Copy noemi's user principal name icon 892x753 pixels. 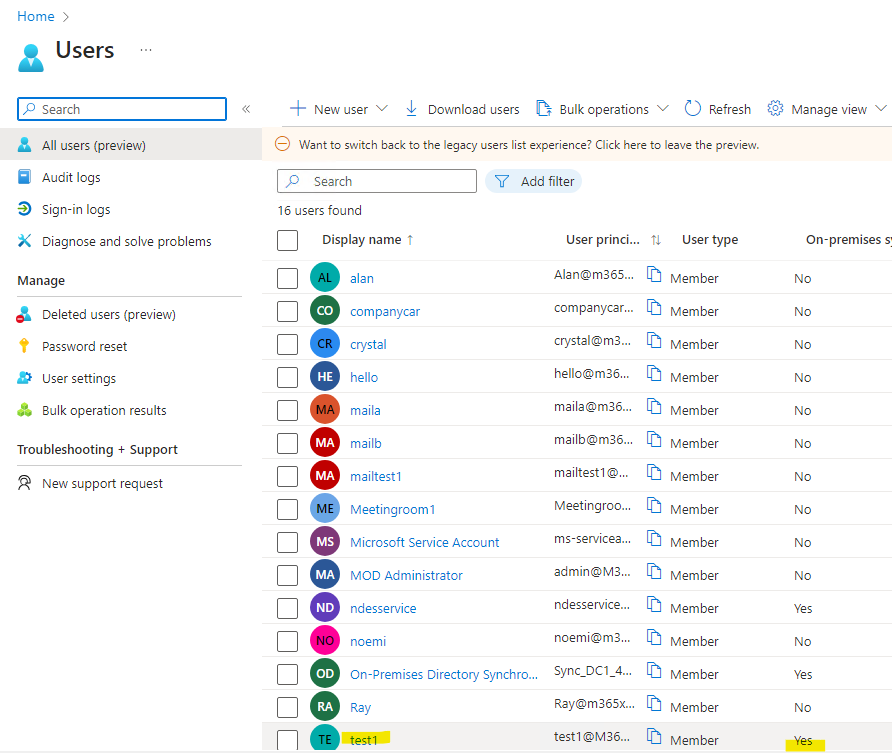654,637
